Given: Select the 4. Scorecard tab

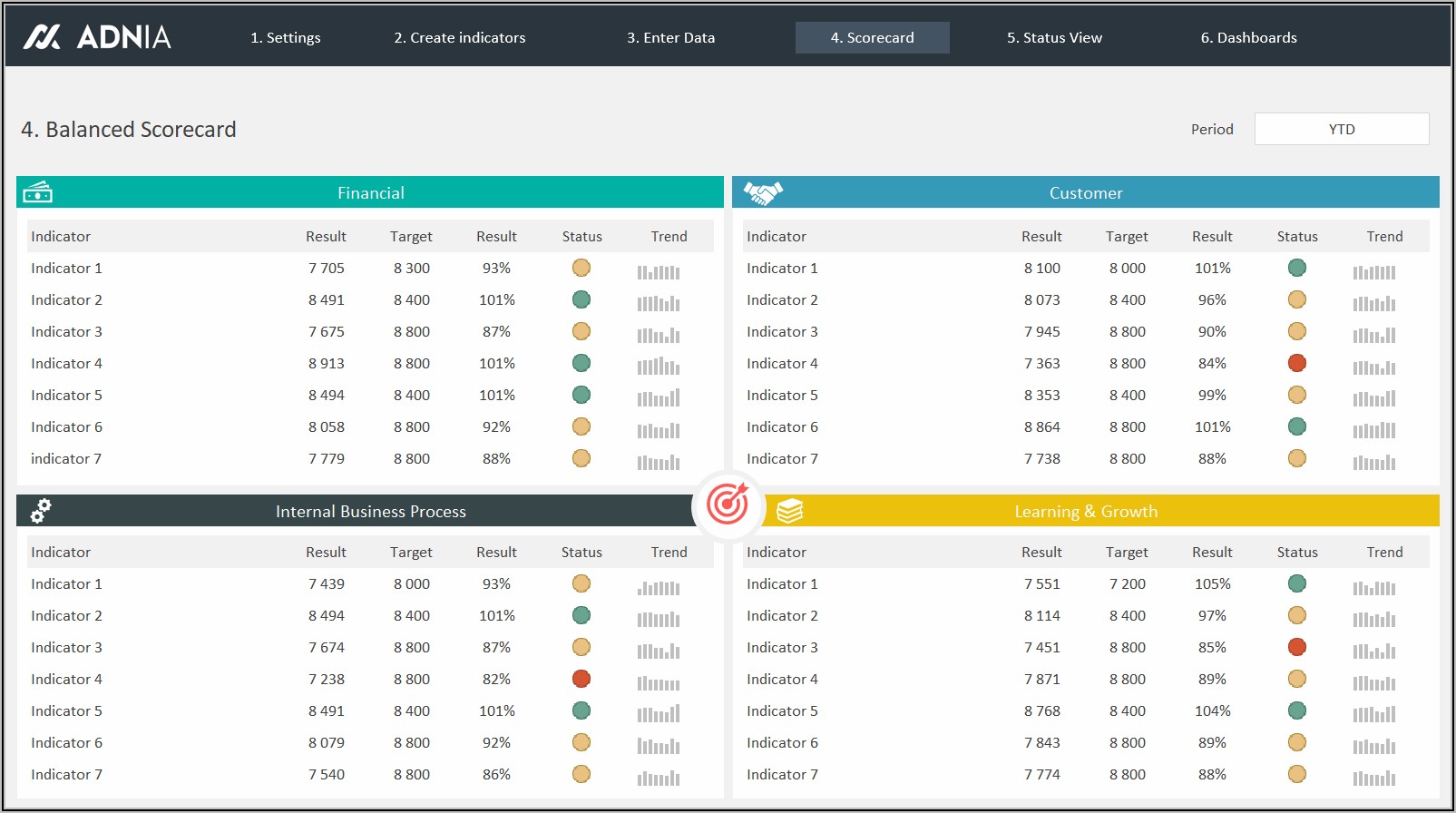Looking at the screenshot, I should coord(872,38).
